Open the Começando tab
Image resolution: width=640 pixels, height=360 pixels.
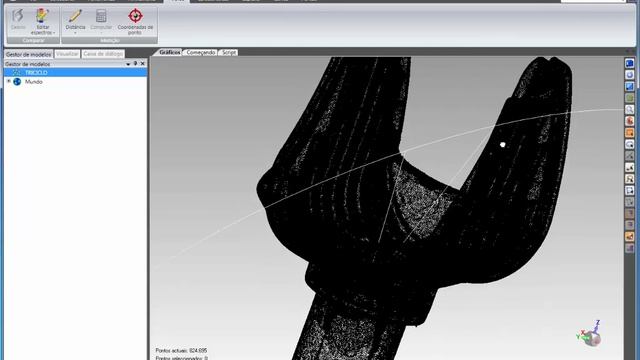200,53
